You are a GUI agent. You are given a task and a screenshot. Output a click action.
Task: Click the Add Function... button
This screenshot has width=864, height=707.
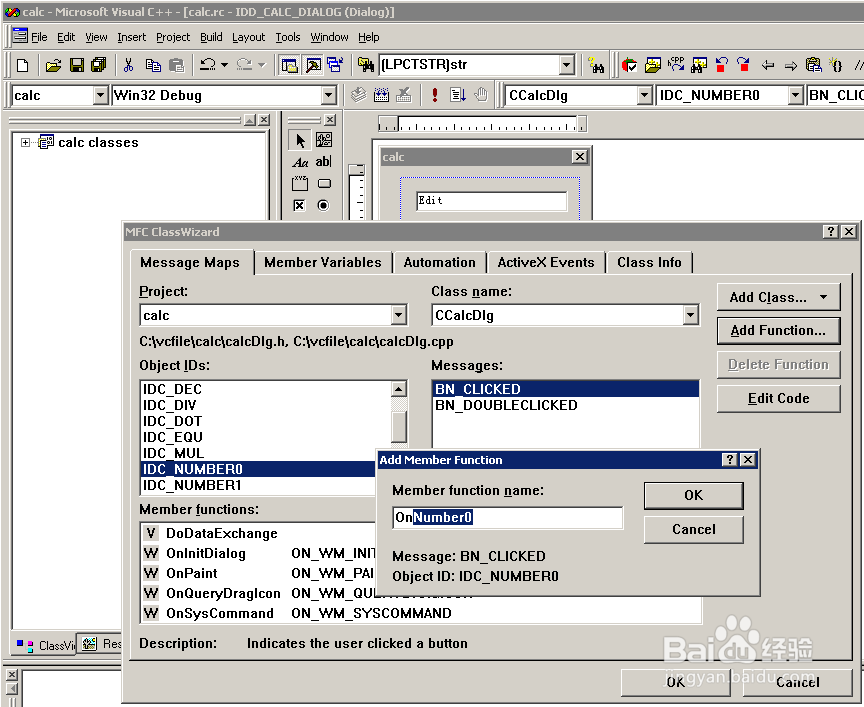pyautogui.click(x=779, y=331)
